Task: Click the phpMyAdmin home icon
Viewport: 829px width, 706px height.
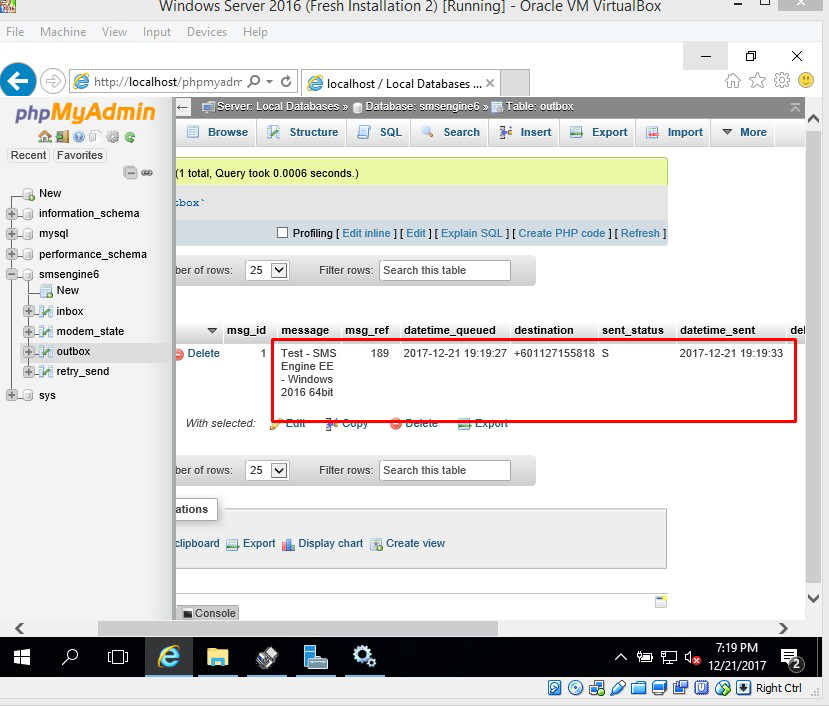Action: coord(44,137)
